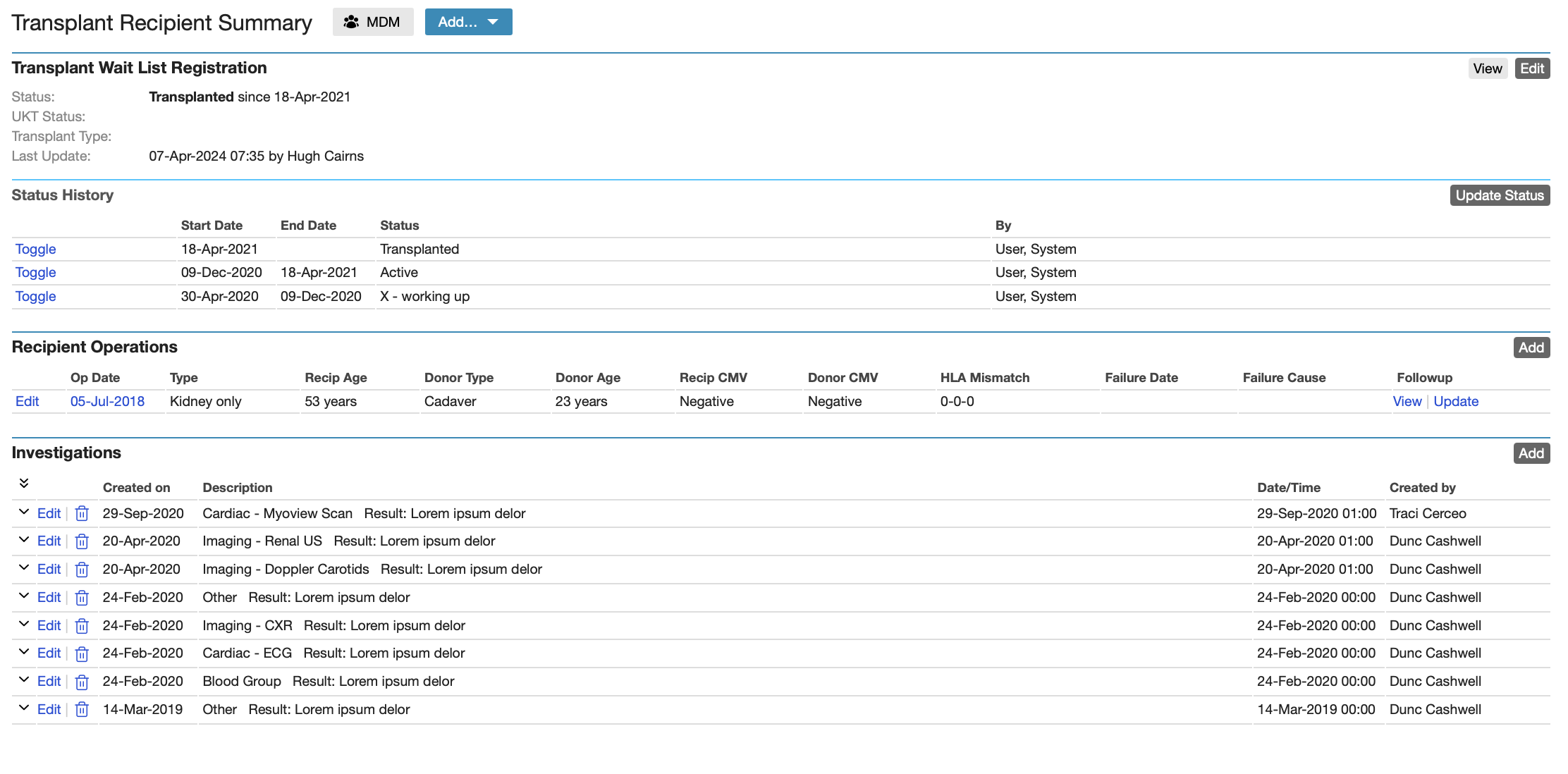Click Update in the operation Followup column
The height and width of the screenshot is (774, 1568).
tap(1456, 401)
